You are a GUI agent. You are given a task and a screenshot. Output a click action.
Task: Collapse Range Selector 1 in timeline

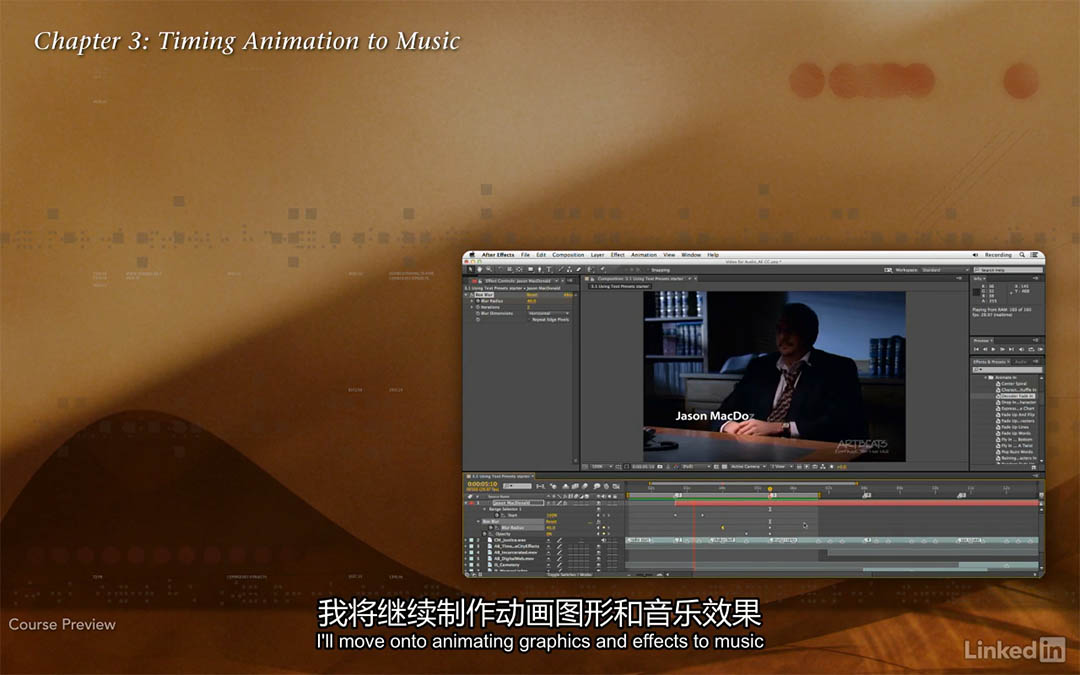[485, 509]
